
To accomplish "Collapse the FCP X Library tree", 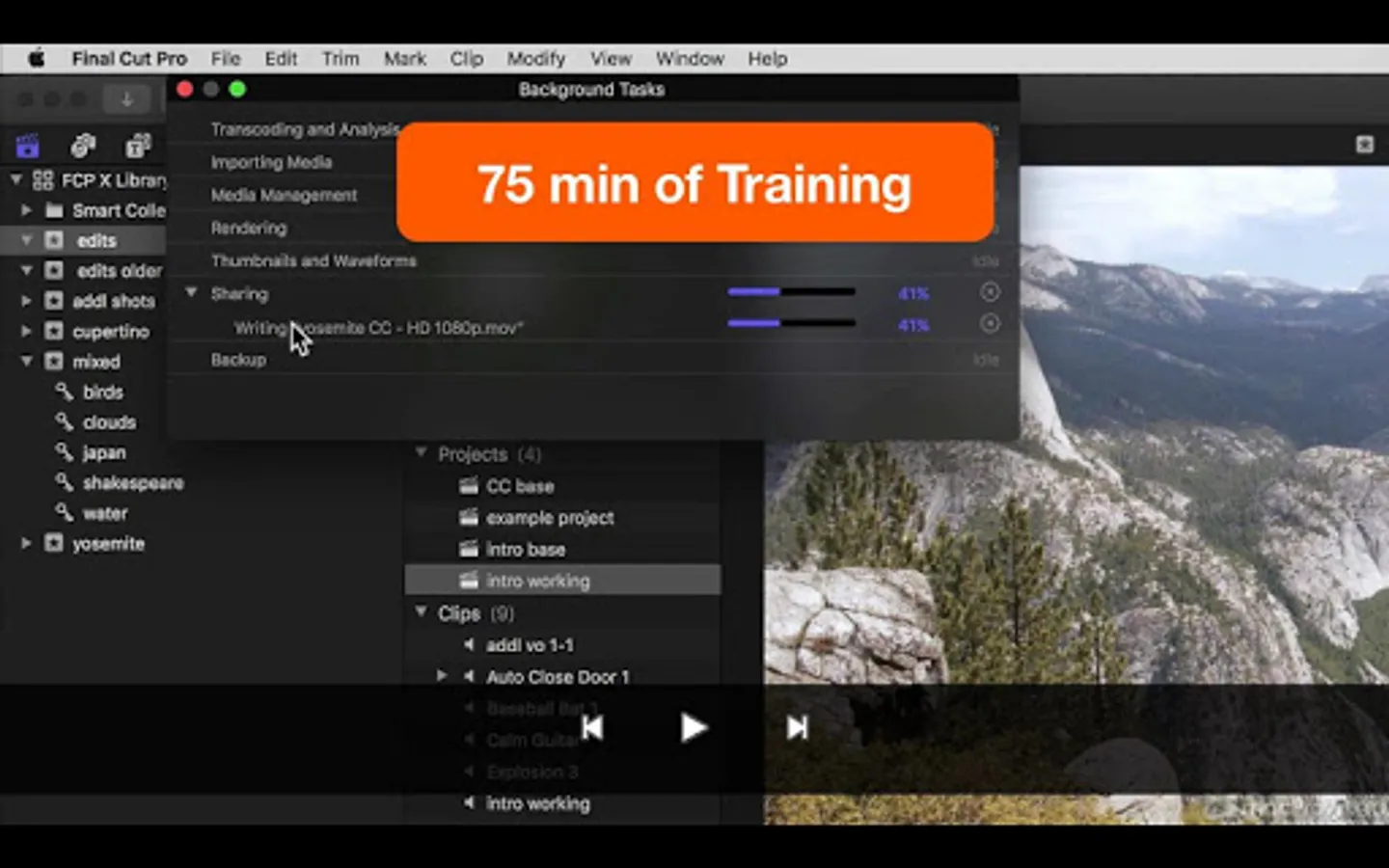I will click(x=15, y=179).
